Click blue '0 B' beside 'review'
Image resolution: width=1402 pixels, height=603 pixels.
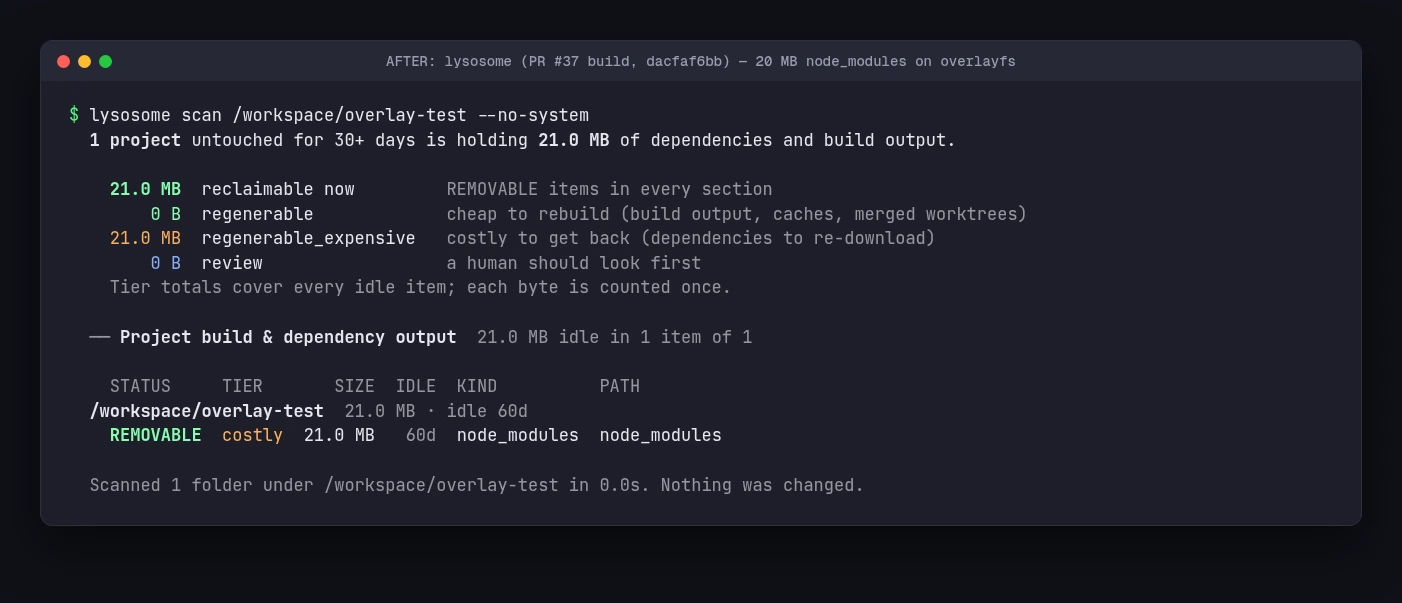coord(166,263)
